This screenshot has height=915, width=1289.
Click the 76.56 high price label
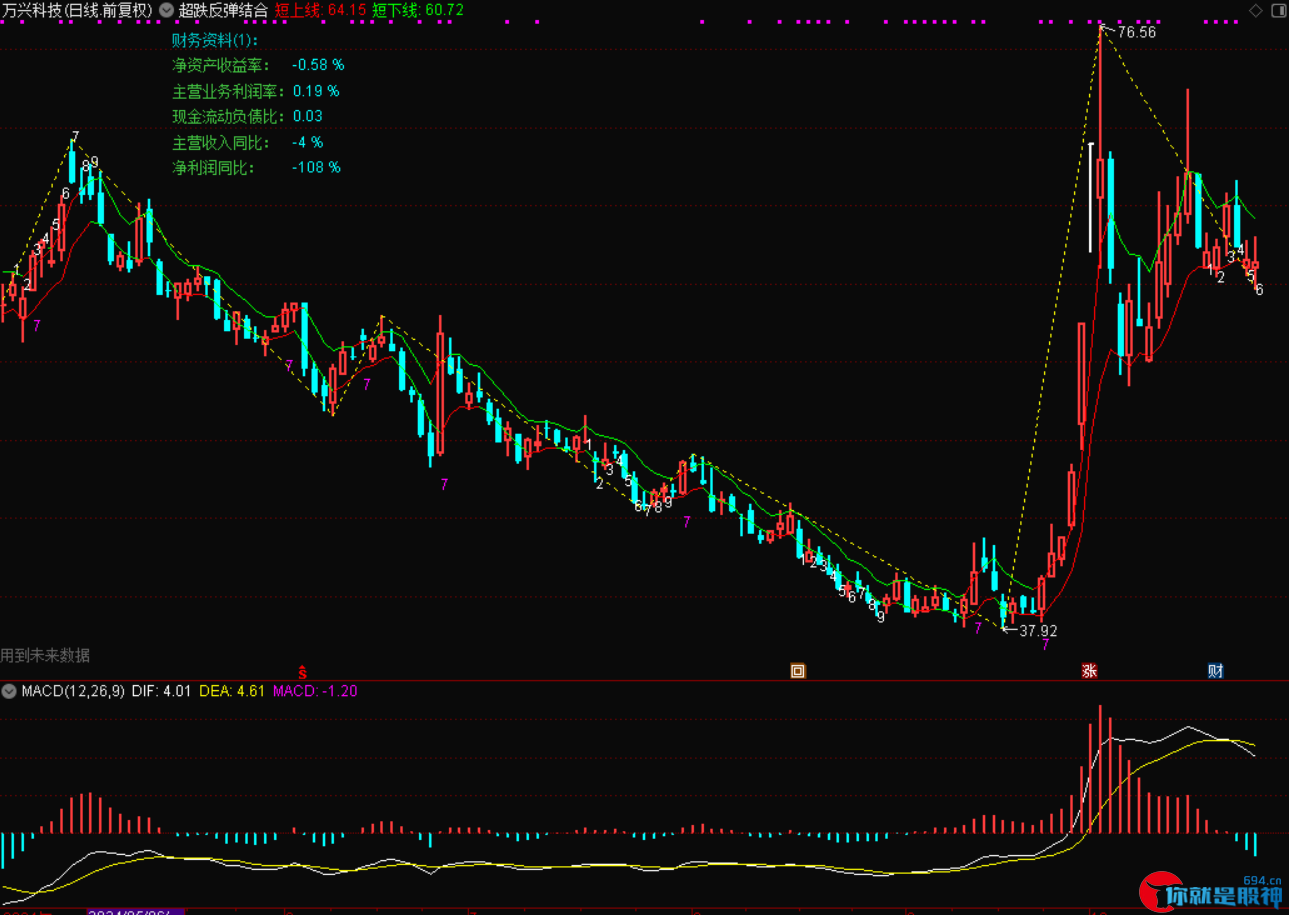coord(1136,32)
